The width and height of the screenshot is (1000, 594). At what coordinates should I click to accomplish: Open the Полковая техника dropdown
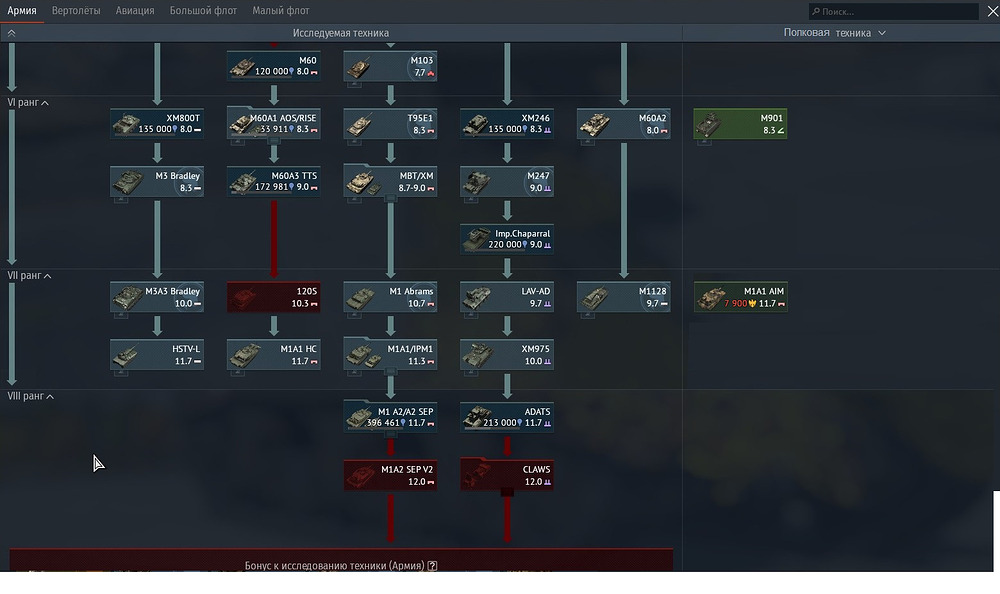834,33
